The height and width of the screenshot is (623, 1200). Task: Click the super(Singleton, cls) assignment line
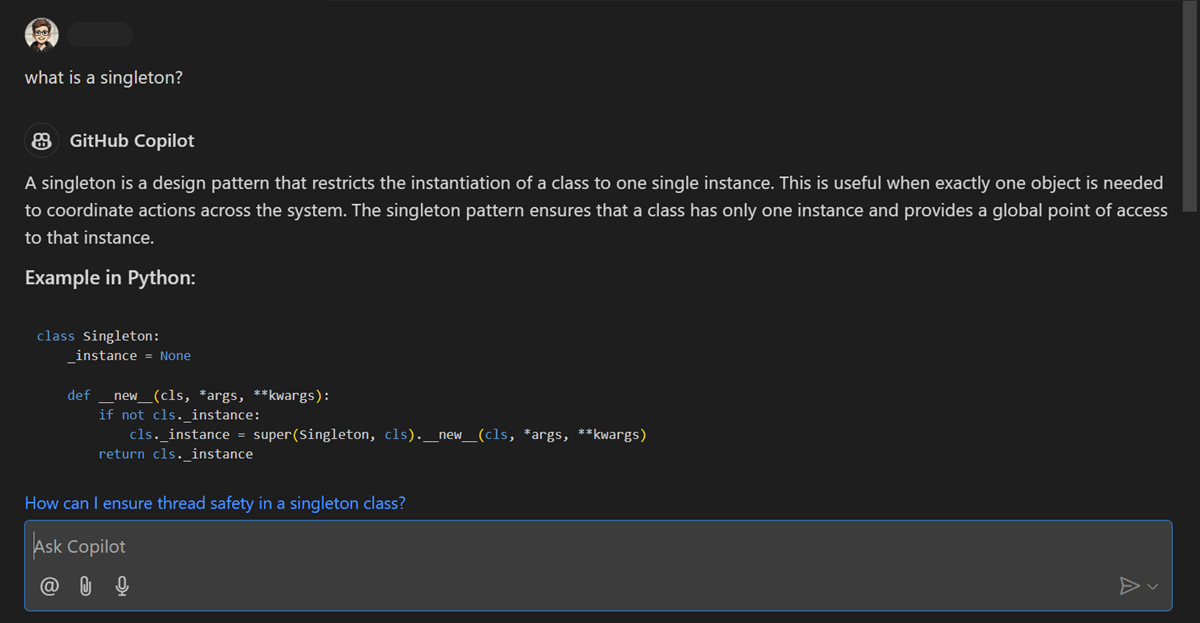pyautogui.click(x=388, y=434)
